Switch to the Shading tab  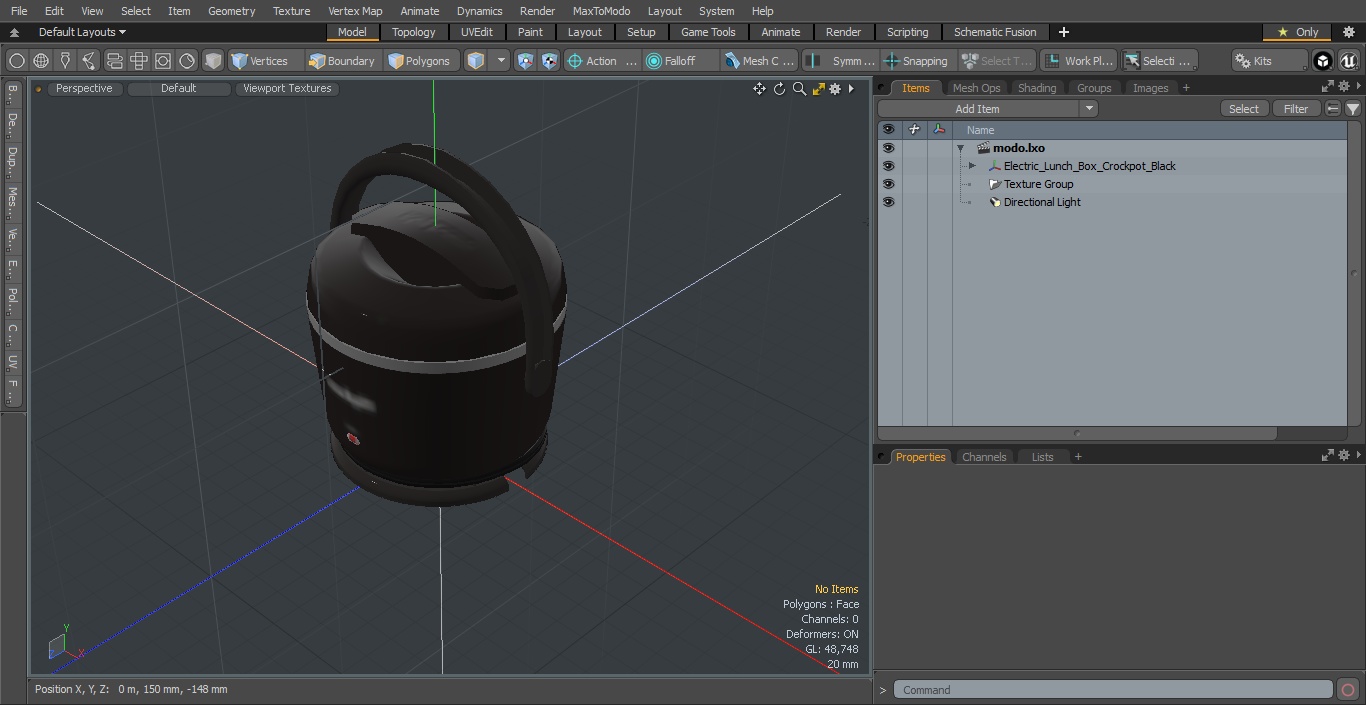pyautogui.click(x=1036, y=88)
